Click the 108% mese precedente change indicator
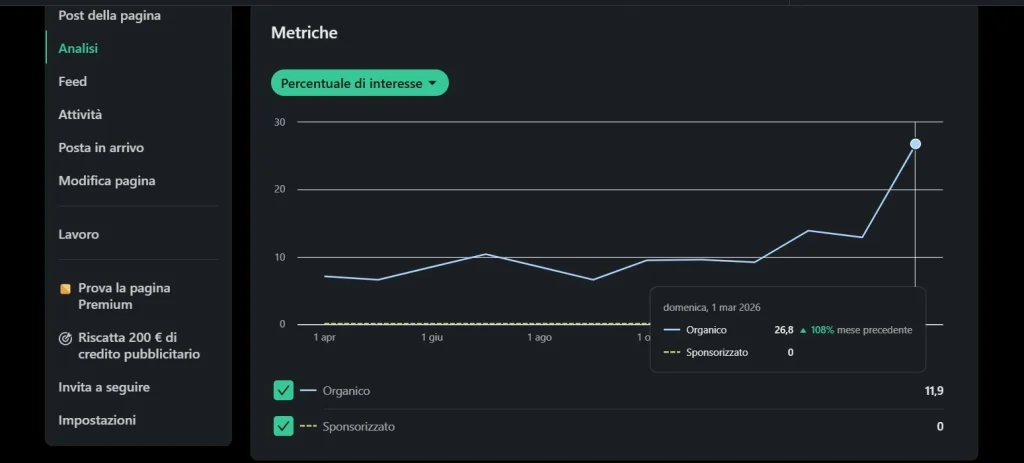This screenshot has height=463, width=1024. [x=856, y=330]
